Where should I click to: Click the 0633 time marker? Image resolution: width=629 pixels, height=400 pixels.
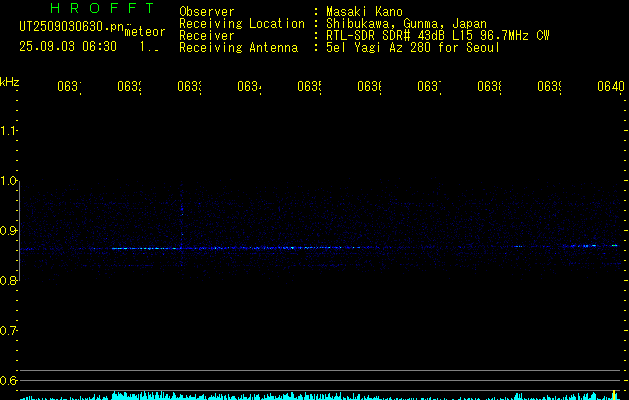(x=189, y=86)
